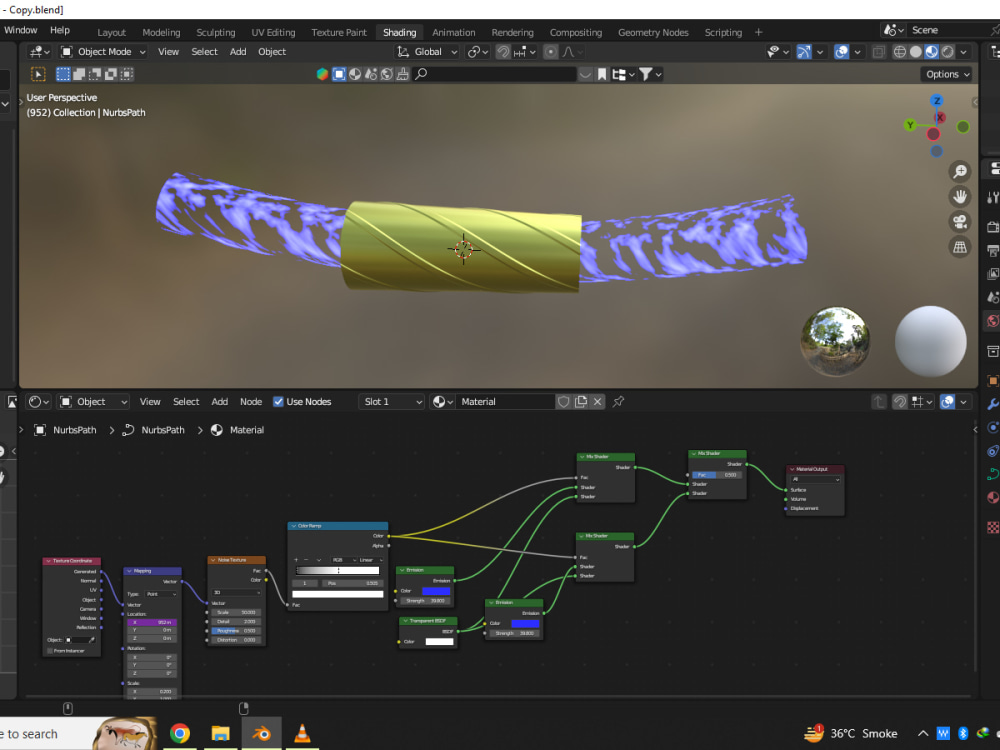Viewport: 1000px width, 750px height.
Task: Open the Window menu
Action: tap(20, 30)
